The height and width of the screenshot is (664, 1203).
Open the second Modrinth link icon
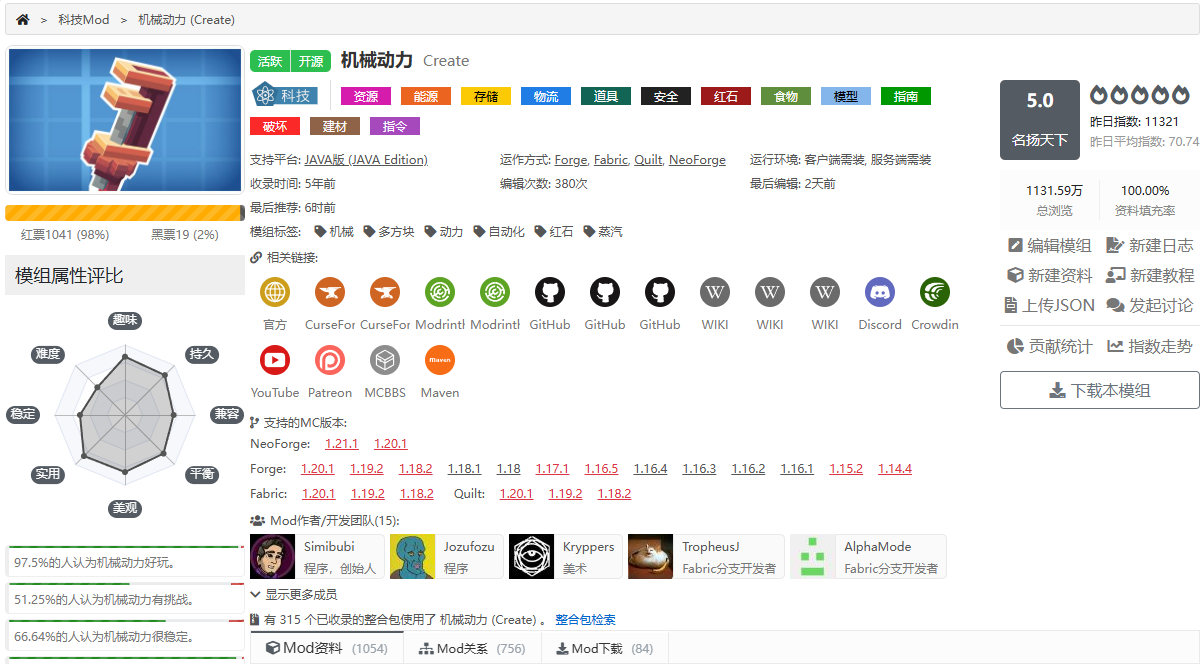click(495, 292)
